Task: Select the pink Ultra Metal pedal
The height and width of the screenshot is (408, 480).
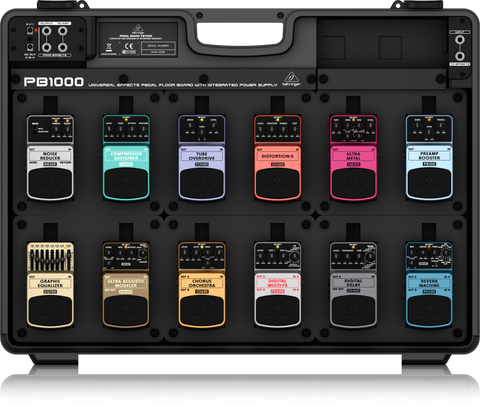Action: click(x=353, y=157)
